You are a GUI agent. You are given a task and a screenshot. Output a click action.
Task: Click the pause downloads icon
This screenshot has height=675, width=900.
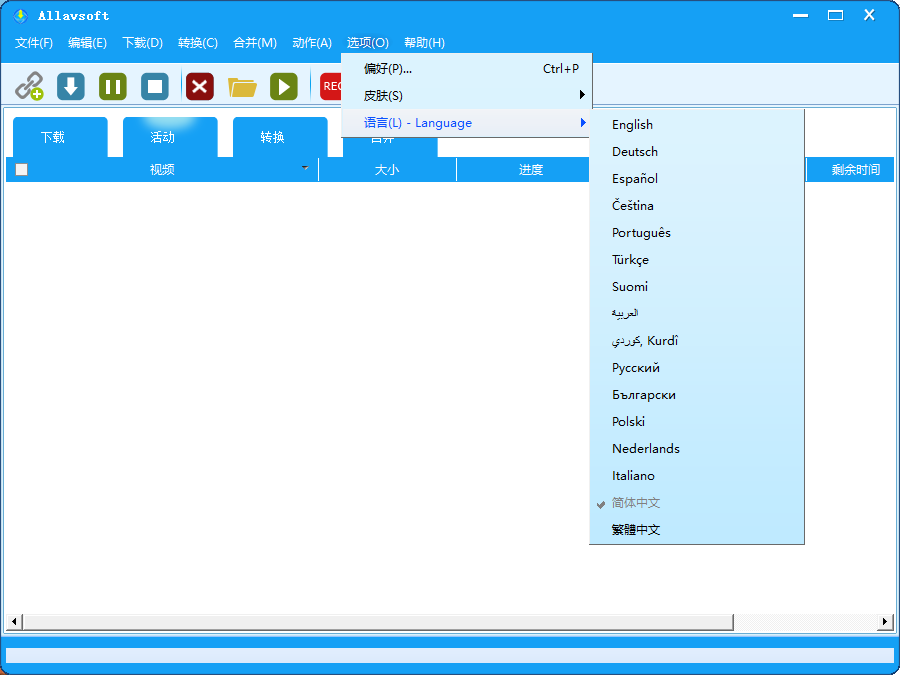[112, 86]
